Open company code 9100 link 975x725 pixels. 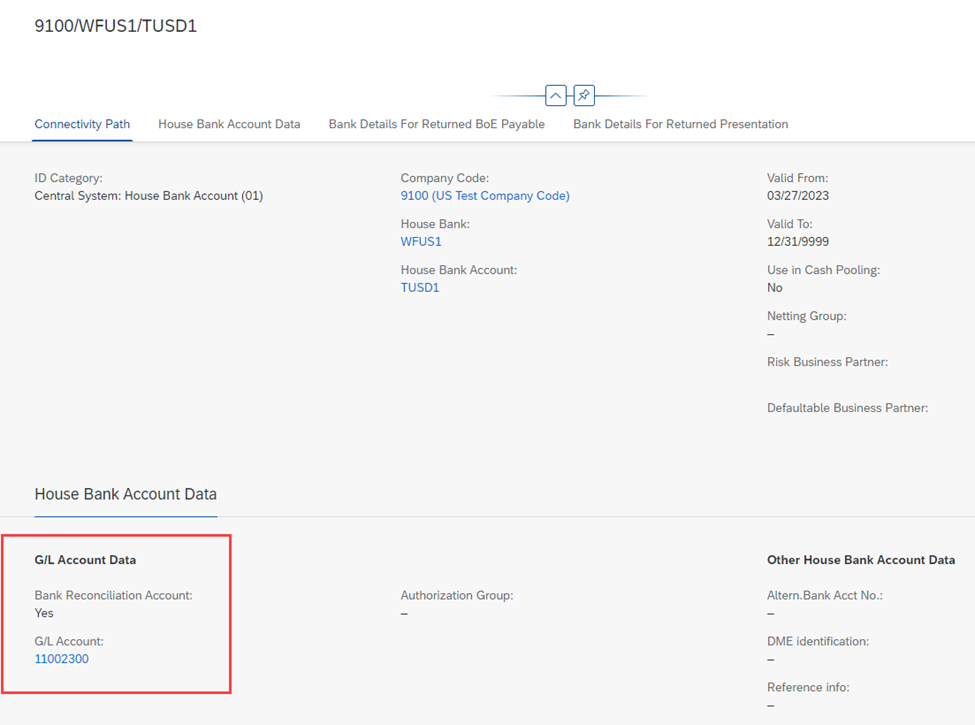pos(485,196)
